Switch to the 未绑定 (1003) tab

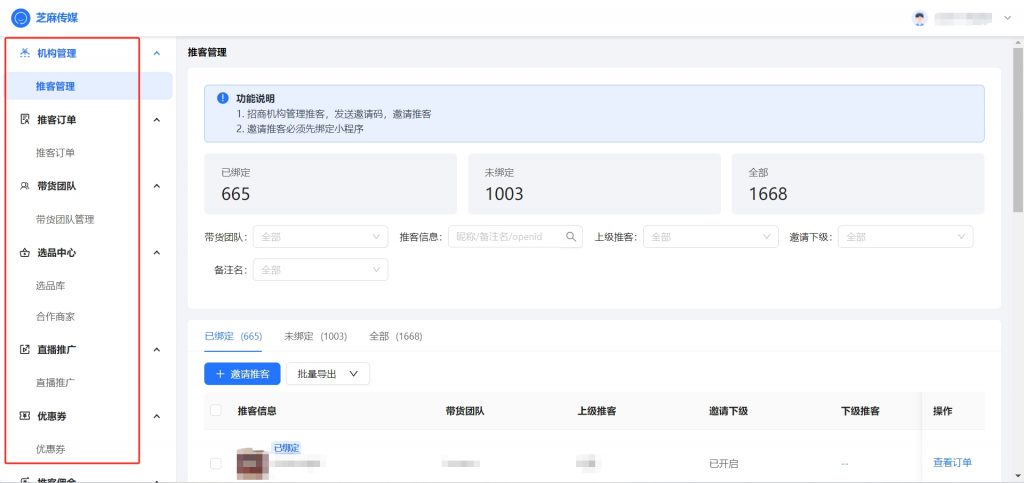[315, 337]
